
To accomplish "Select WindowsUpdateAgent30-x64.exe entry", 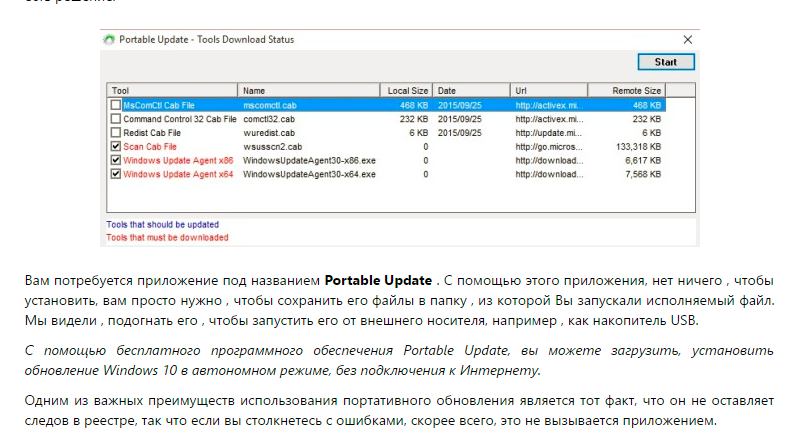I will pos(309,174).
